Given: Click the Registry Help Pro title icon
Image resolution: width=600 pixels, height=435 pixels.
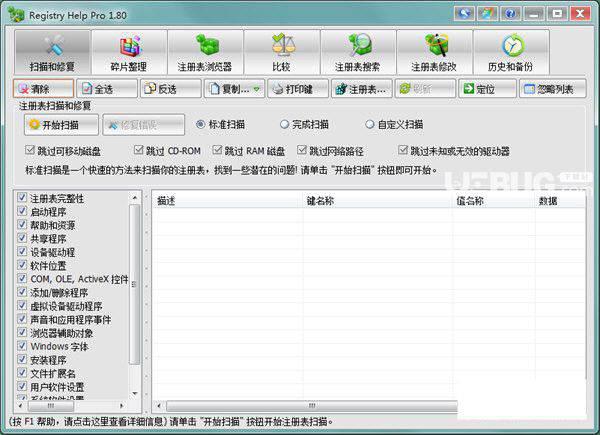Looking at the screenshot, I should (16, 15).
